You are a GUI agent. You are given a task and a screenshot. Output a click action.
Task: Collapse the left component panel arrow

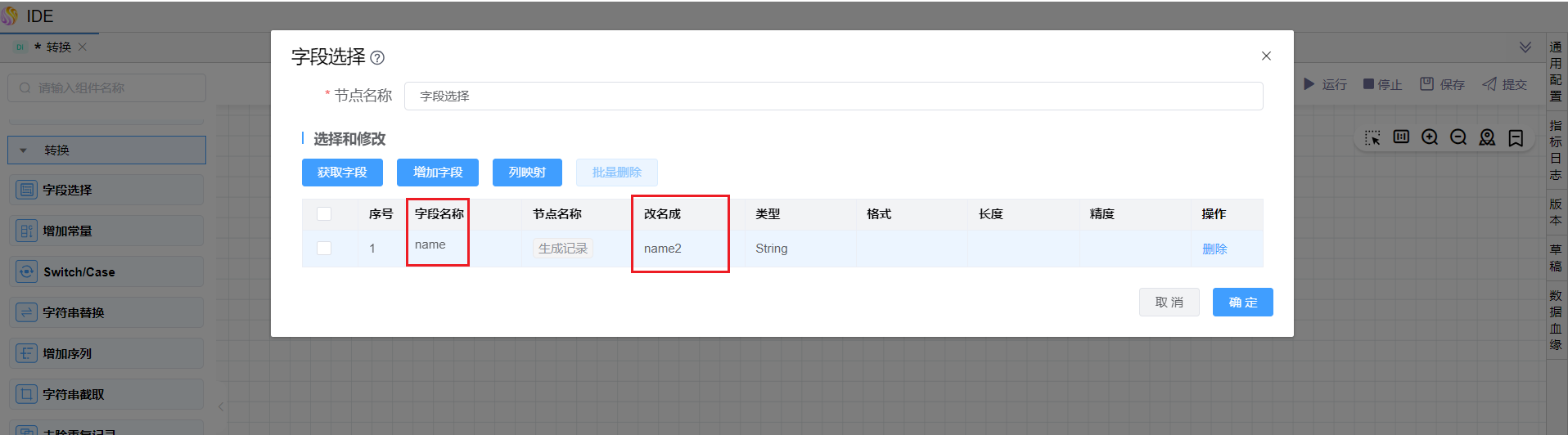(x=221, y=406)
